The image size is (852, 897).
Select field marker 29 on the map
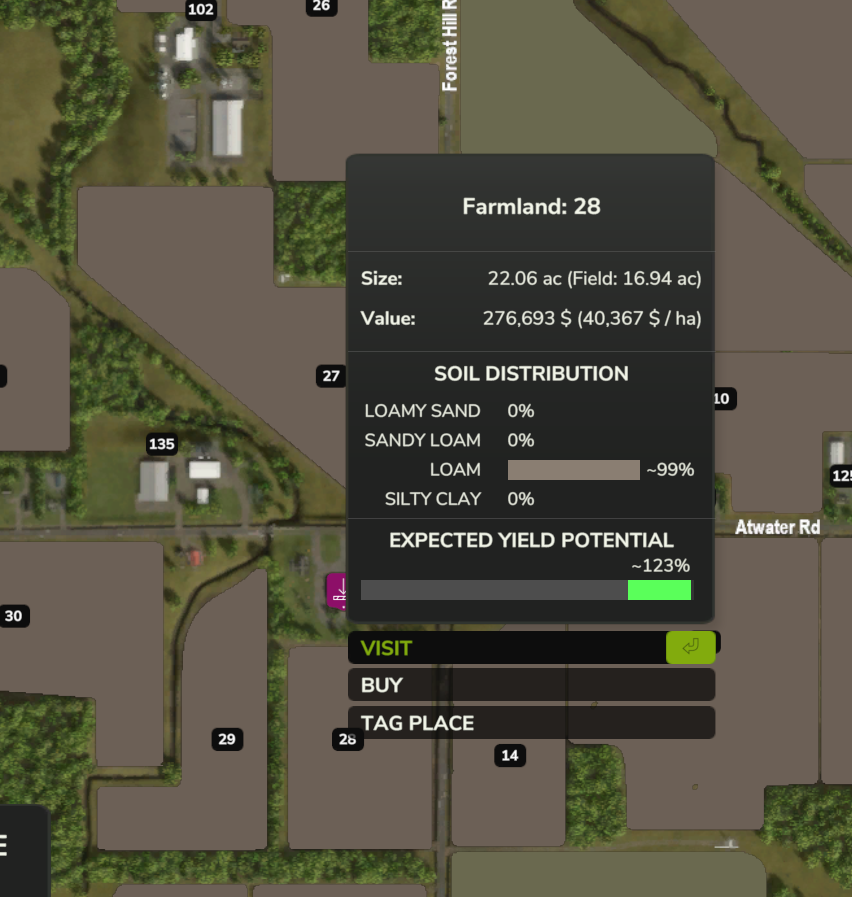click(227, 739)
